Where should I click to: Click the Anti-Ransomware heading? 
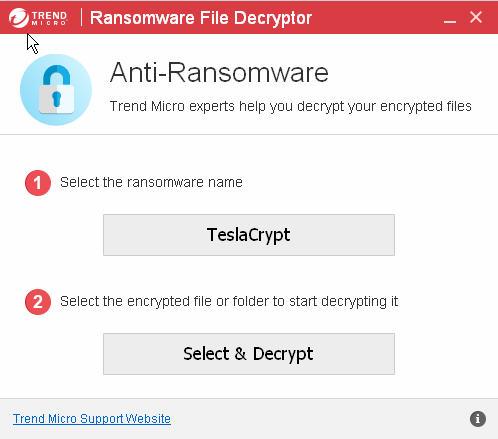(219, 73)
